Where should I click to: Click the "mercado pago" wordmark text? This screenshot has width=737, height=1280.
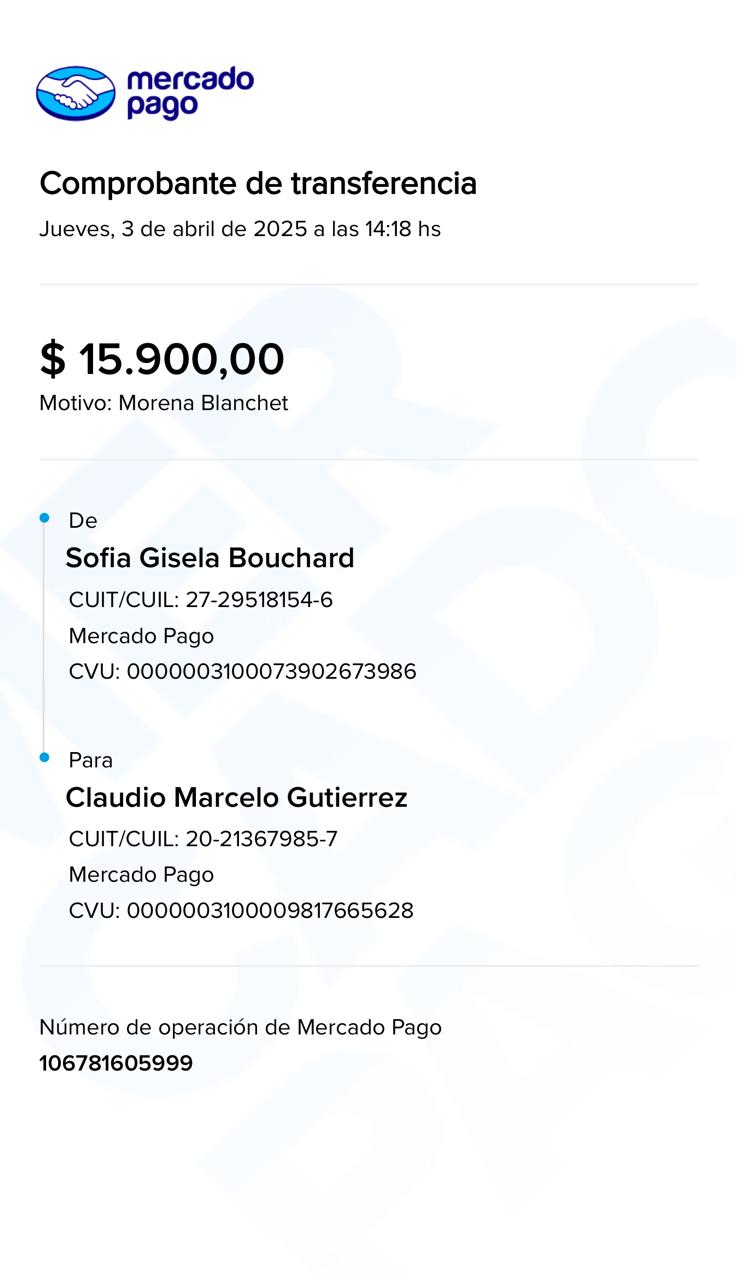190,93
